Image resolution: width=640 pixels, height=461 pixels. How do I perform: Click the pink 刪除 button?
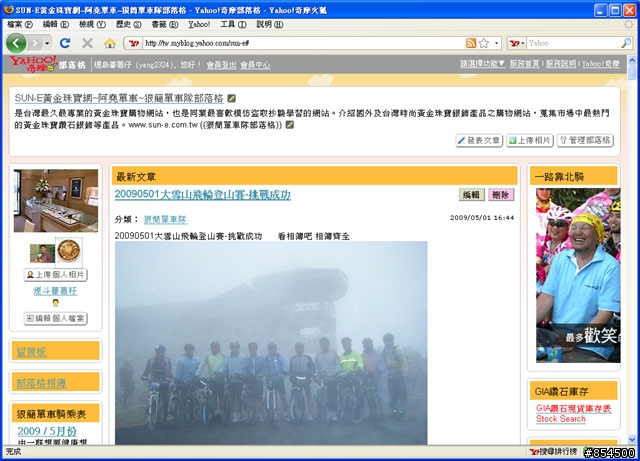pos(501,195)
